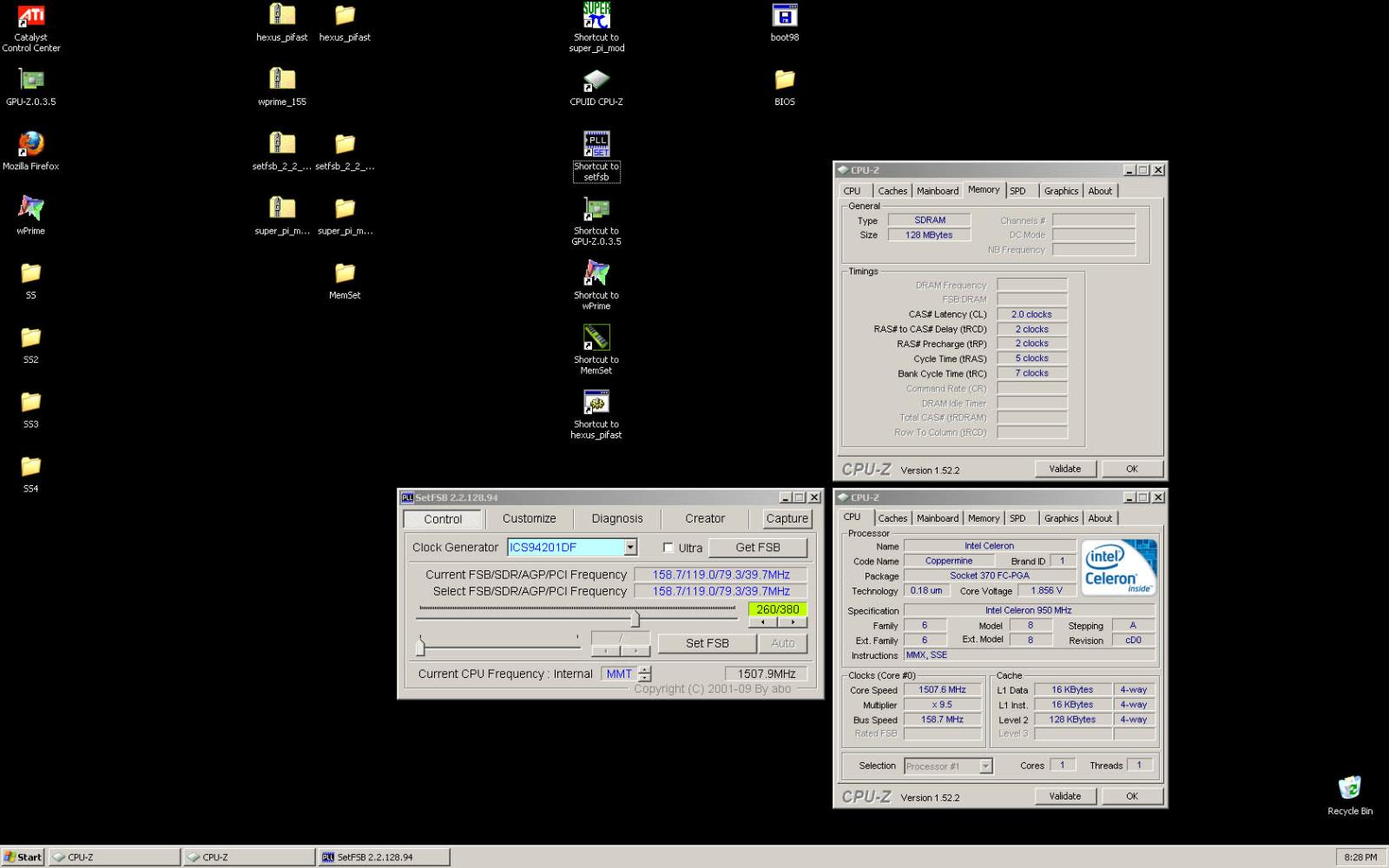Switch to SetFSB Control tab
Image resolution: width=1389 pixels, height=868 pixels.
[443, 519]
